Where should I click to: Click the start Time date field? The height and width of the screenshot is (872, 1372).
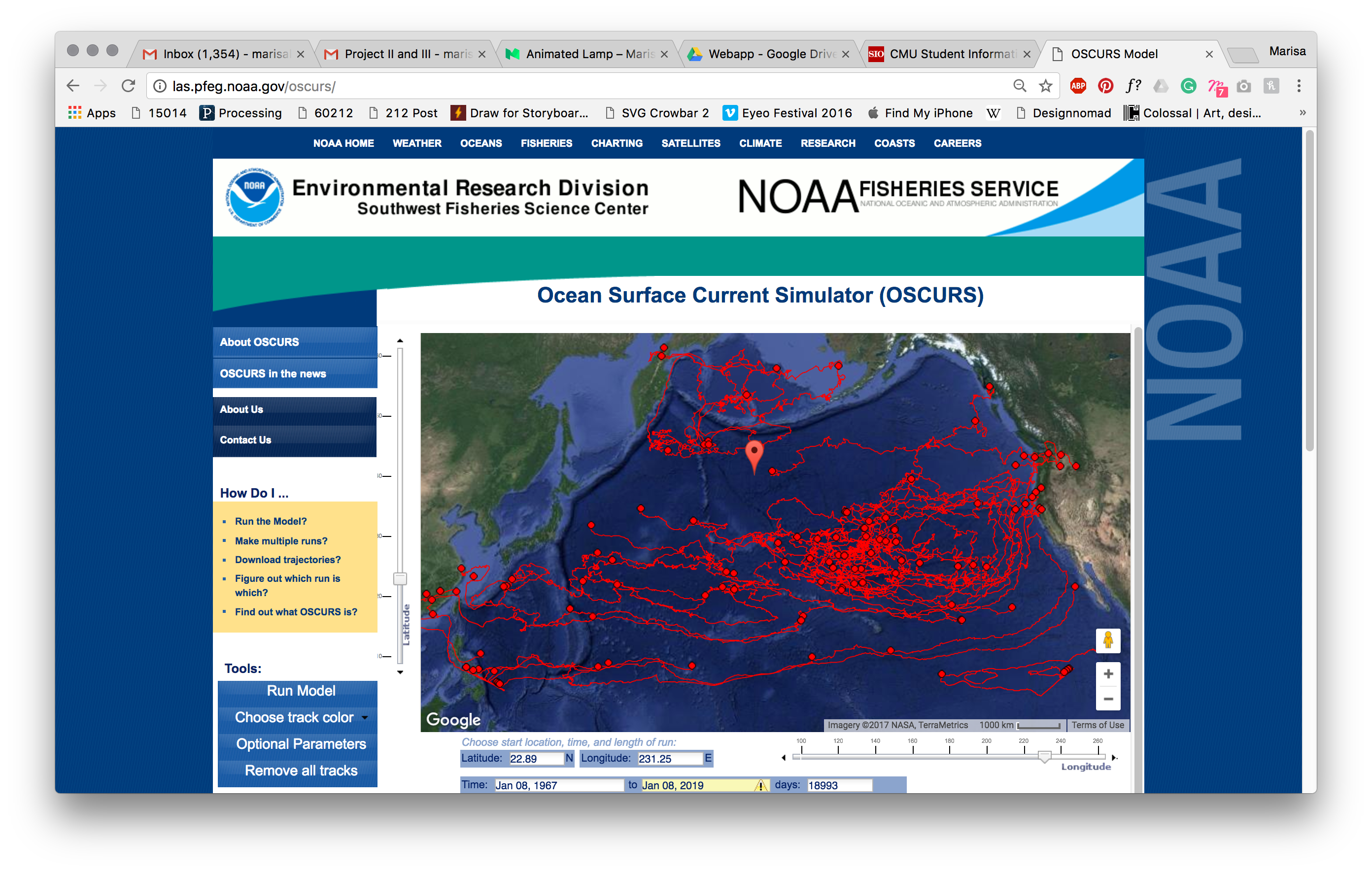[x=559, y=785]
